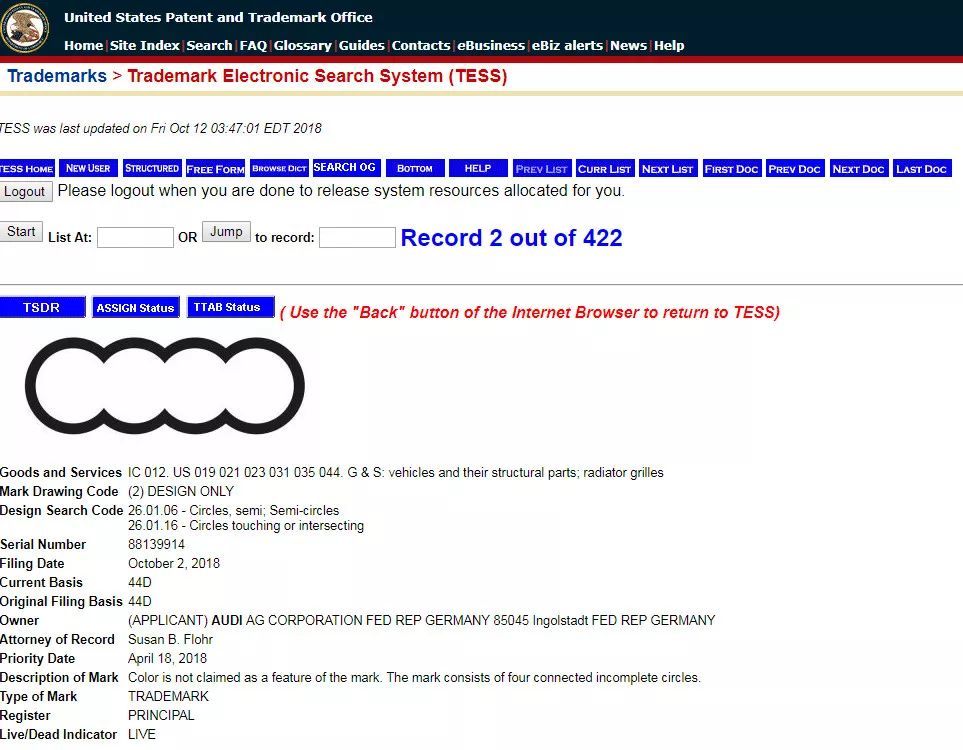This screenshot has width=963, height=750.
Task: Click the USPTO seal logo
Action: pyautogui.click(x=25, y=28)
